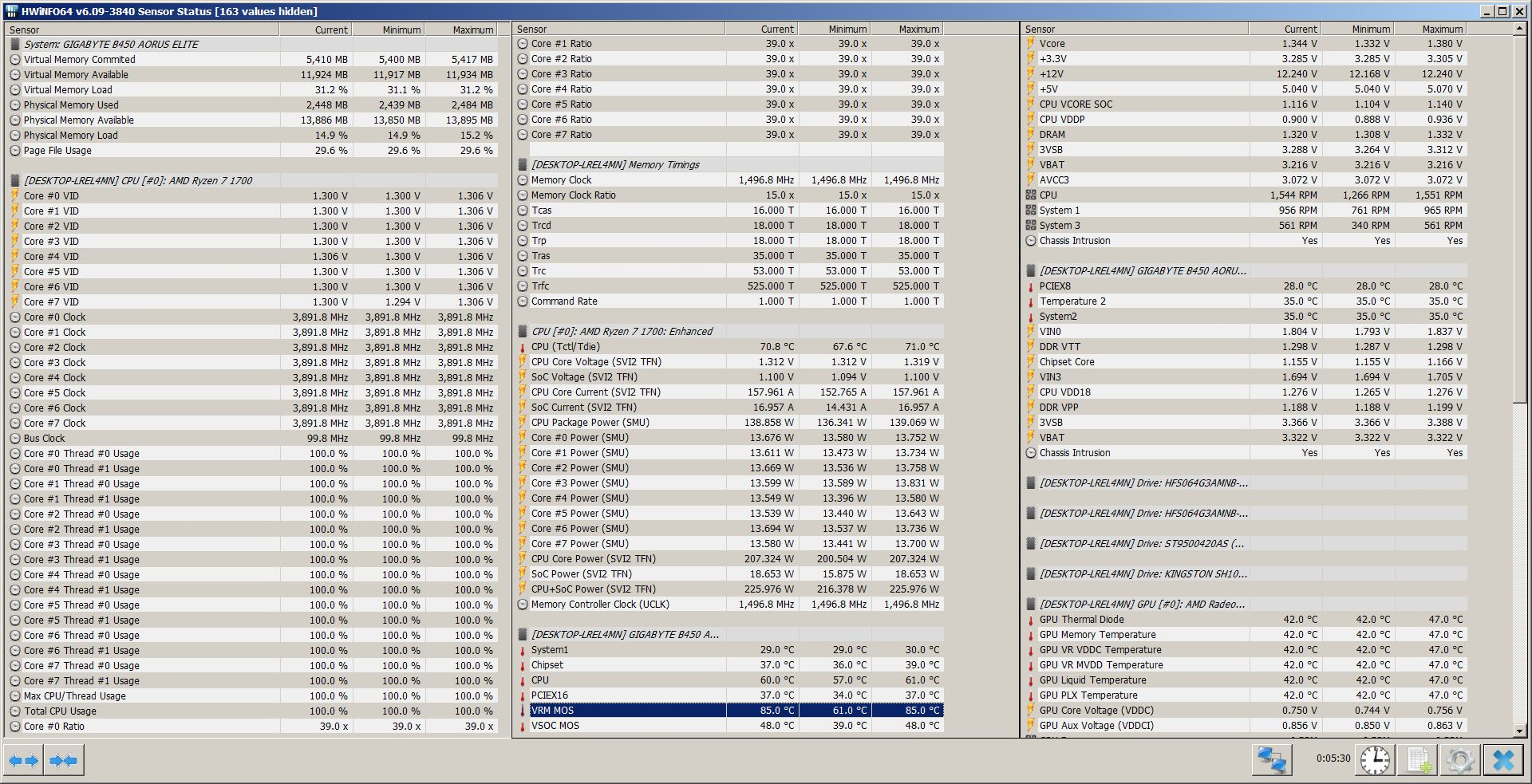Select the AMD Ryzen 7 1700 CPU group header
1532x784 pixels.
click(x=137, y=181)
